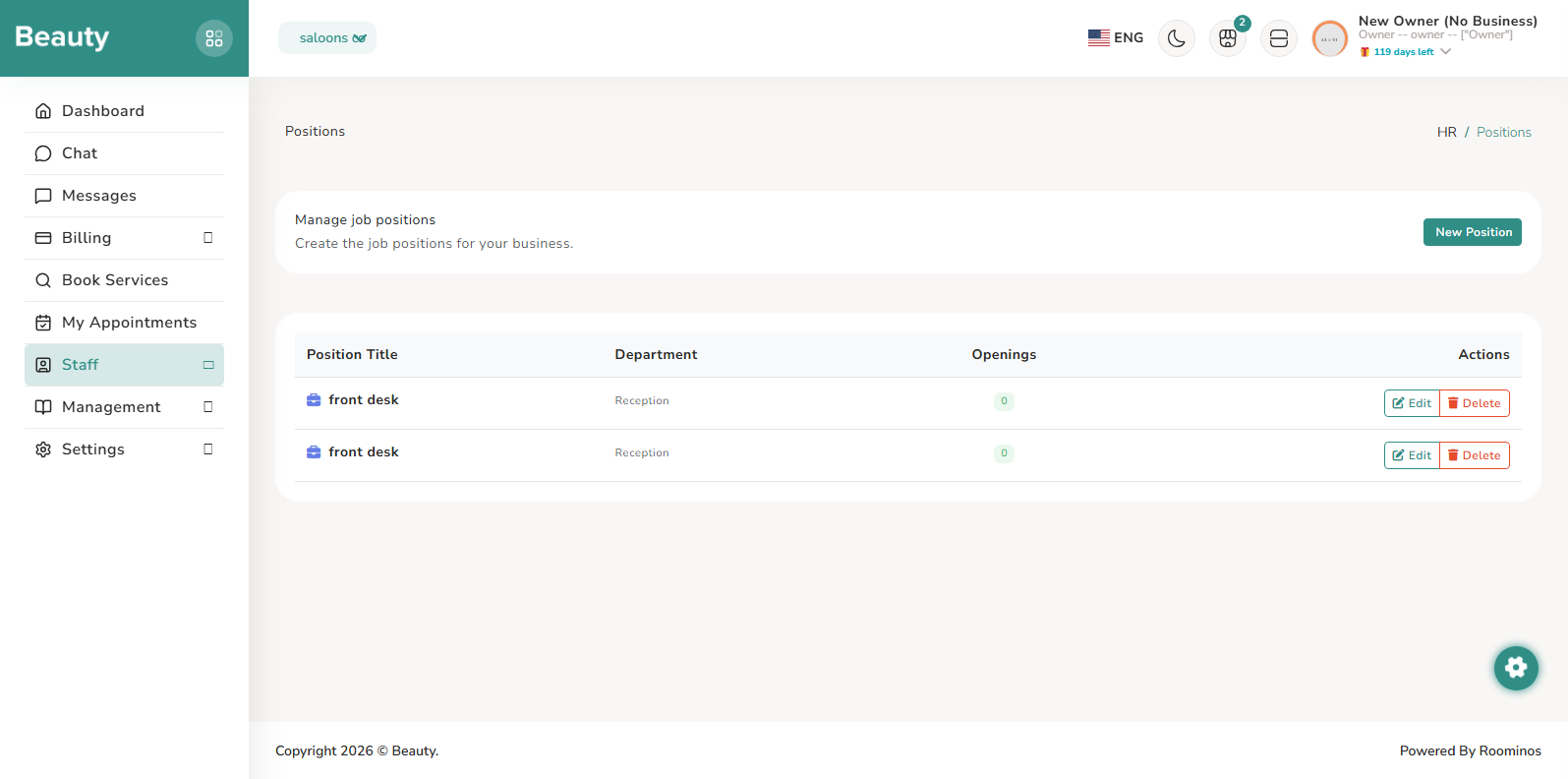Click Positions breadcrumb link
This screenshot has width=1568, height=779.
(x=1503, y=132)
